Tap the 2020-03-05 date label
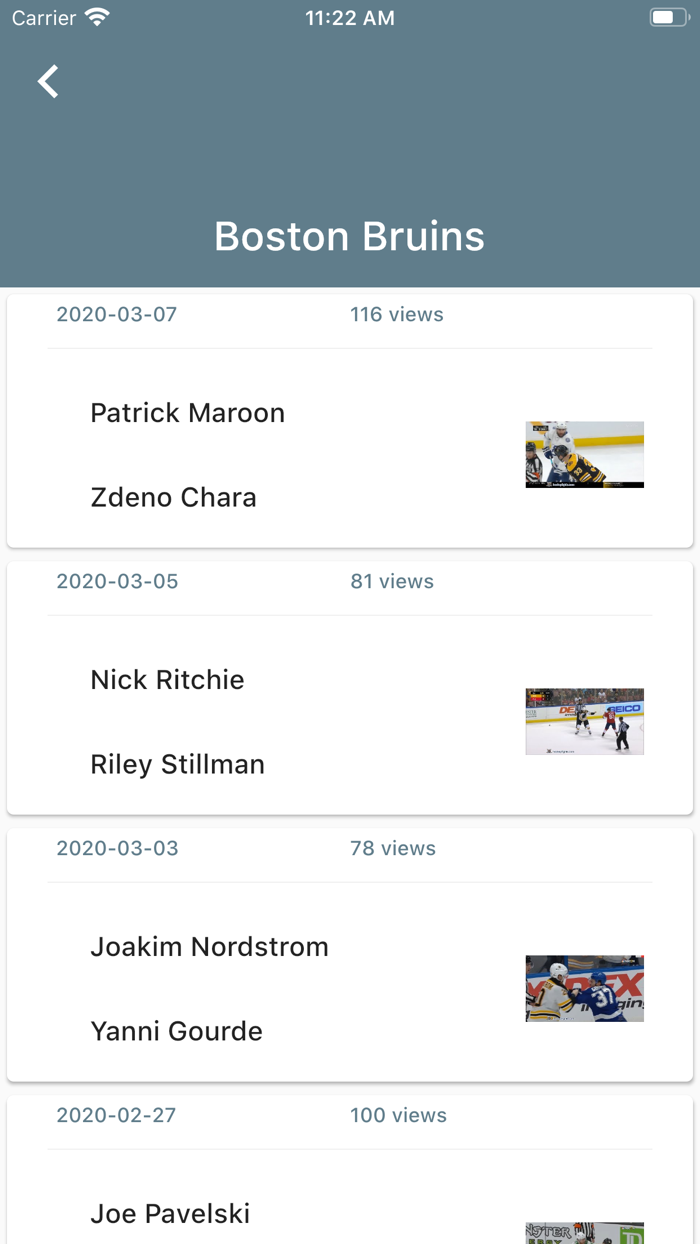The image size is (700, 1244). click(116, 581)
